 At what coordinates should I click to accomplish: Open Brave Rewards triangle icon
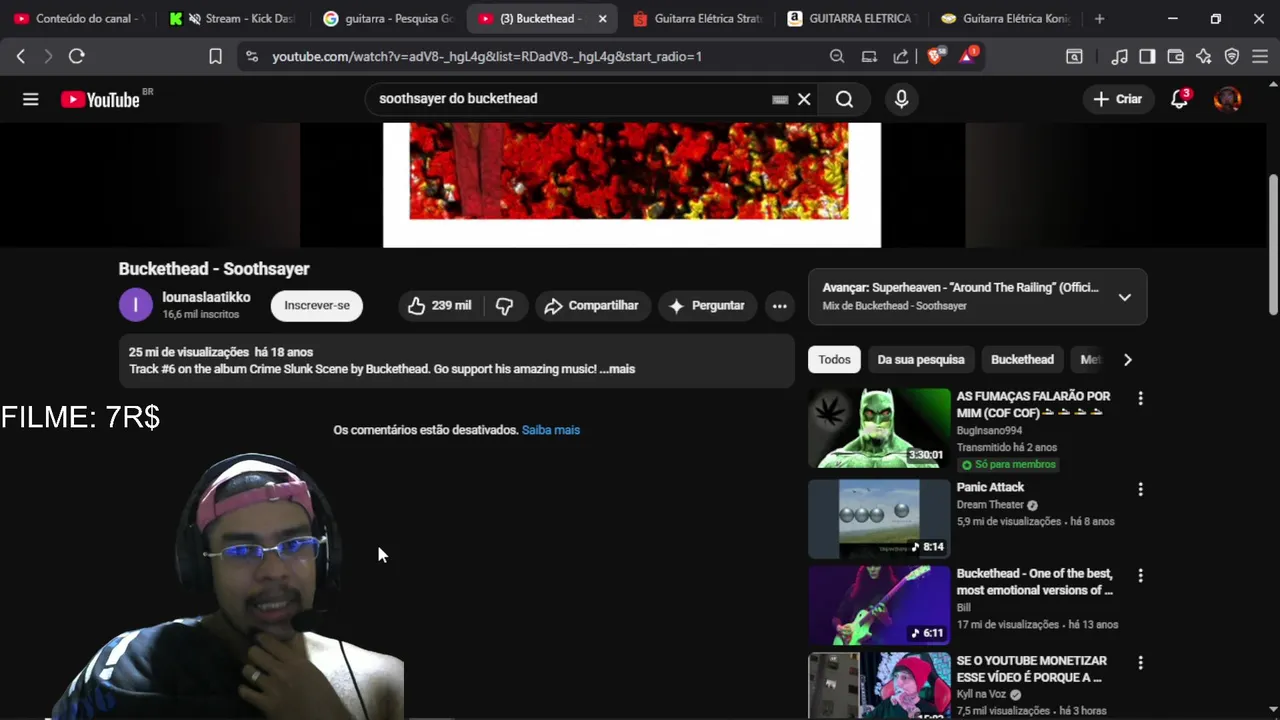[x=968, y=56]
